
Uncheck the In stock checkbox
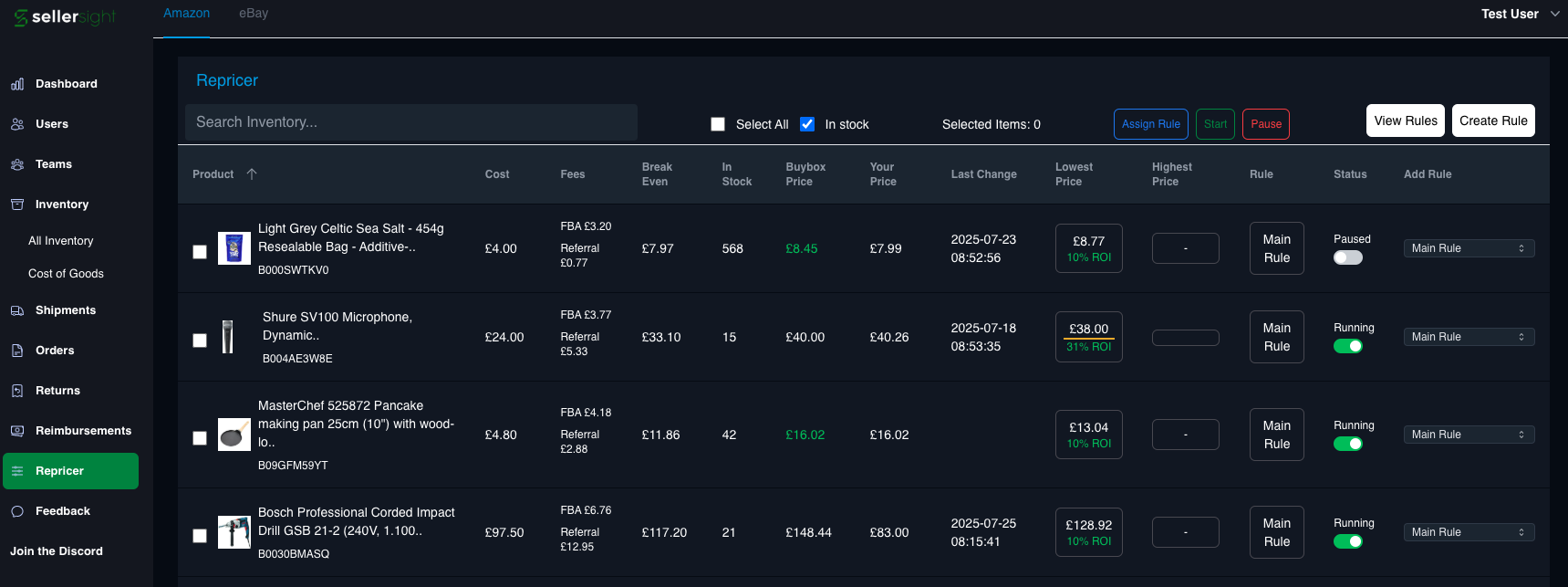(807, 124)
